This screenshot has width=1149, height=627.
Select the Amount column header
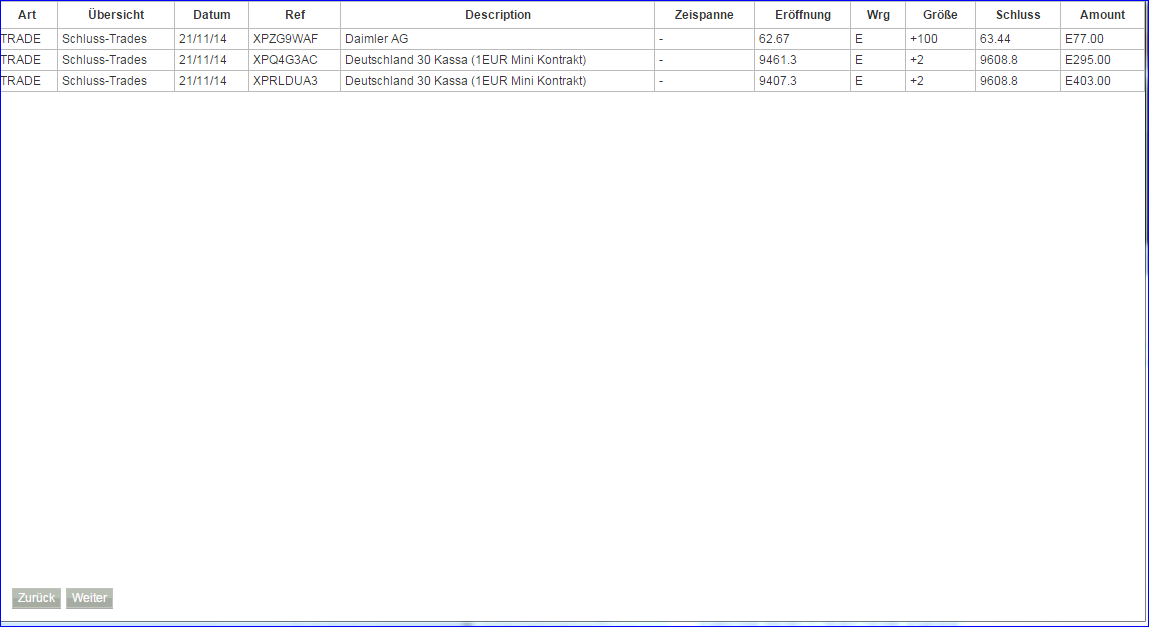pos(1102,15)
